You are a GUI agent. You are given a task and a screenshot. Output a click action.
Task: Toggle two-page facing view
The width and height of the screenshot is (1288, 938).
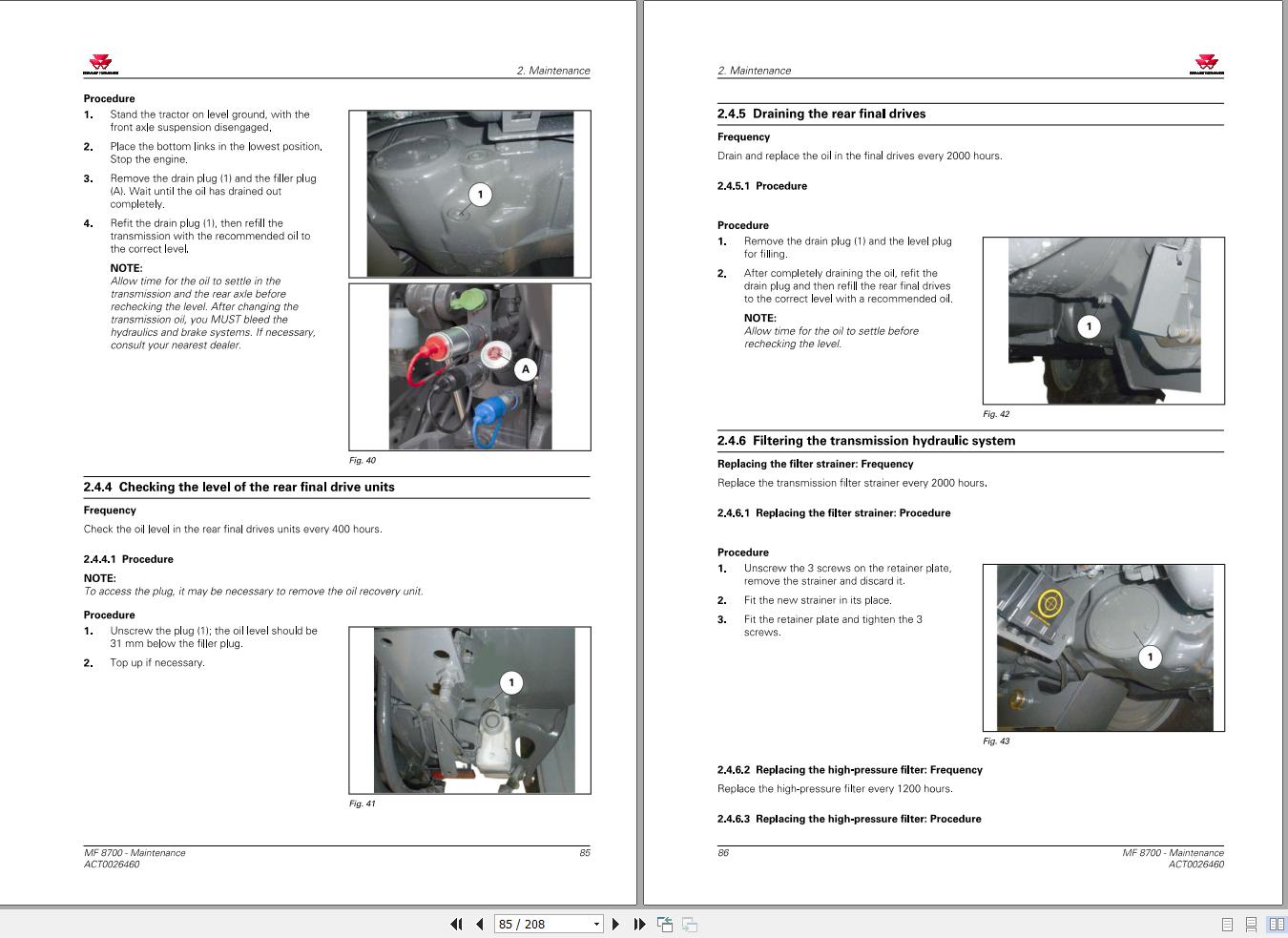tap(1276, 924)
